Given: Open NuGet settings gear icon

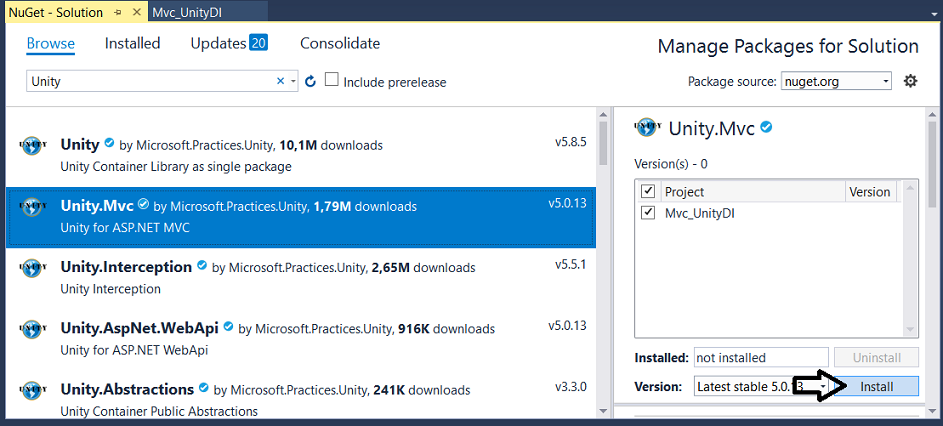Looking at the screenshot, I should click(x=911, y=81).
